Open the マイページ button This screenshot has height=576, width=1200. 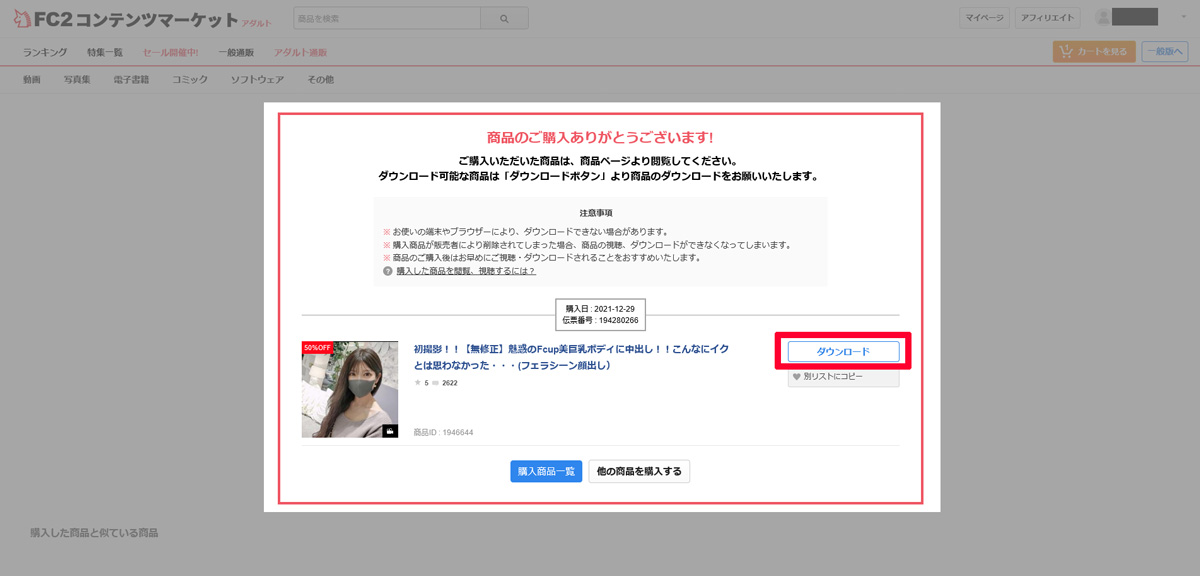click(984, 18)
